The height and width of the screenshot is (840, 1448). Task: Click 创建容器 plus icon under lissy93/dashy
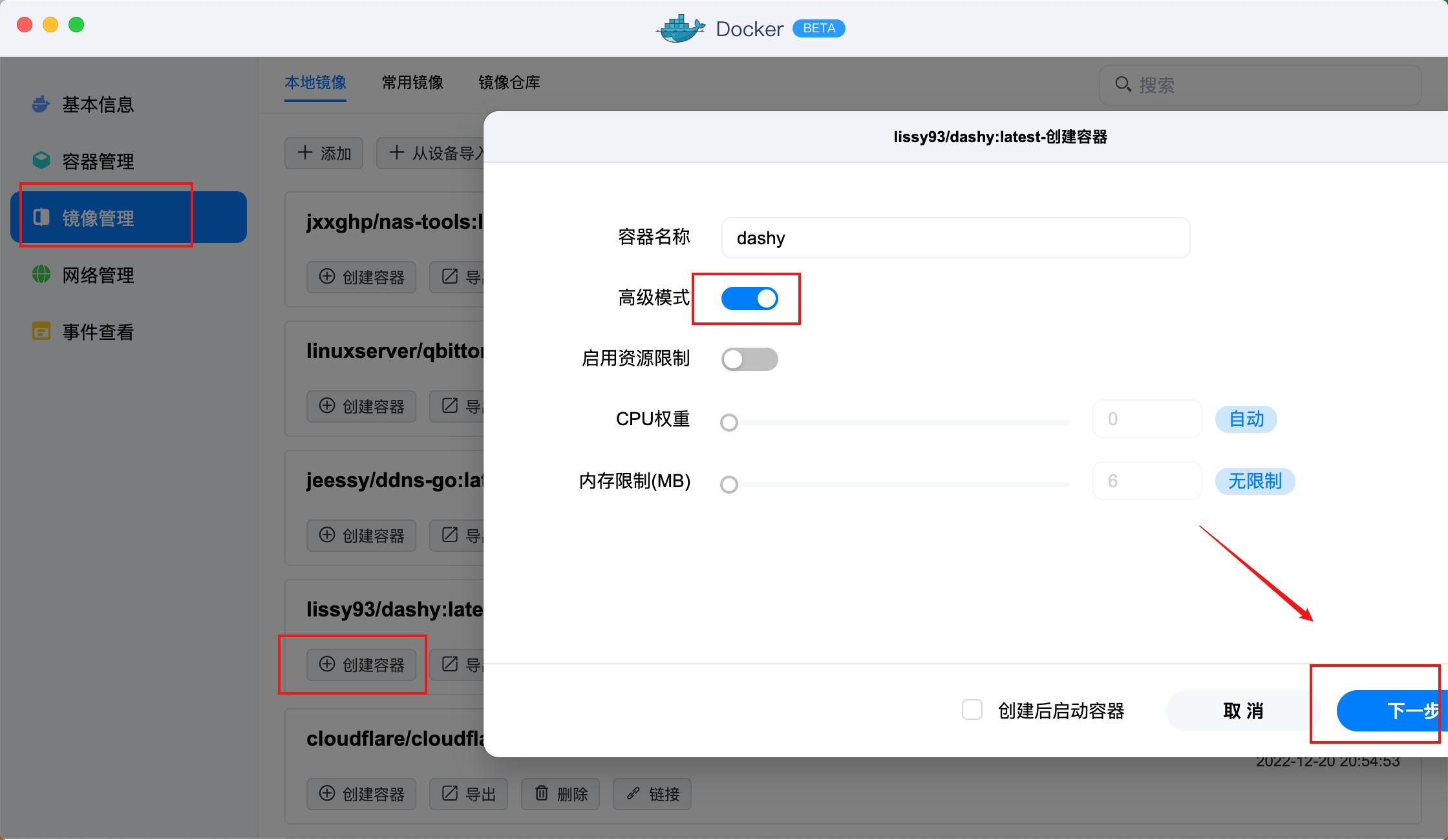pyautogui.click(x=326, y=664)
